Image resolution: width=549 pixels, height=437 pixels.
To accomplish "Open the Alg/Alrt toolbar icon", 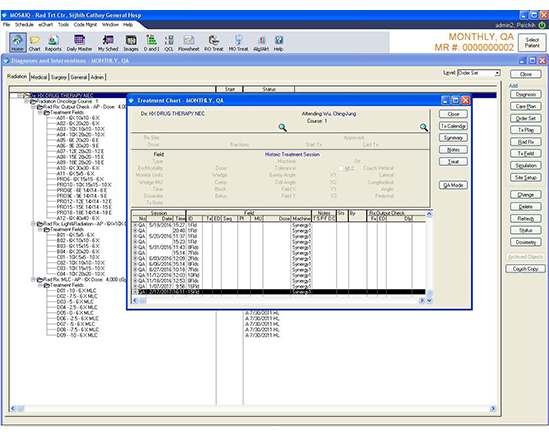I will pyautogui.click(x=261, y=43).
